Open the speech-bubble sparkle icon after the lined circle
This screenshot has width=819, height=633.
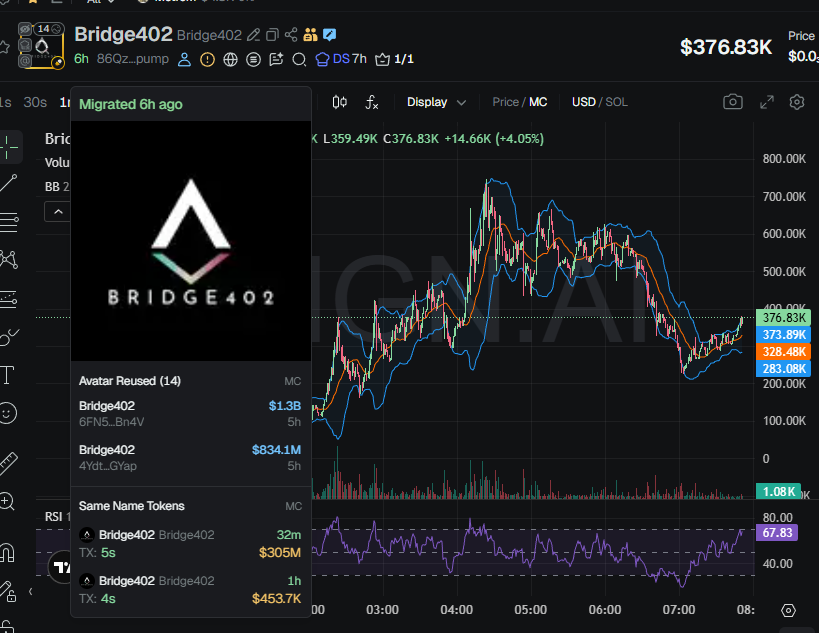pyautogui.click(x=276, y=60)
